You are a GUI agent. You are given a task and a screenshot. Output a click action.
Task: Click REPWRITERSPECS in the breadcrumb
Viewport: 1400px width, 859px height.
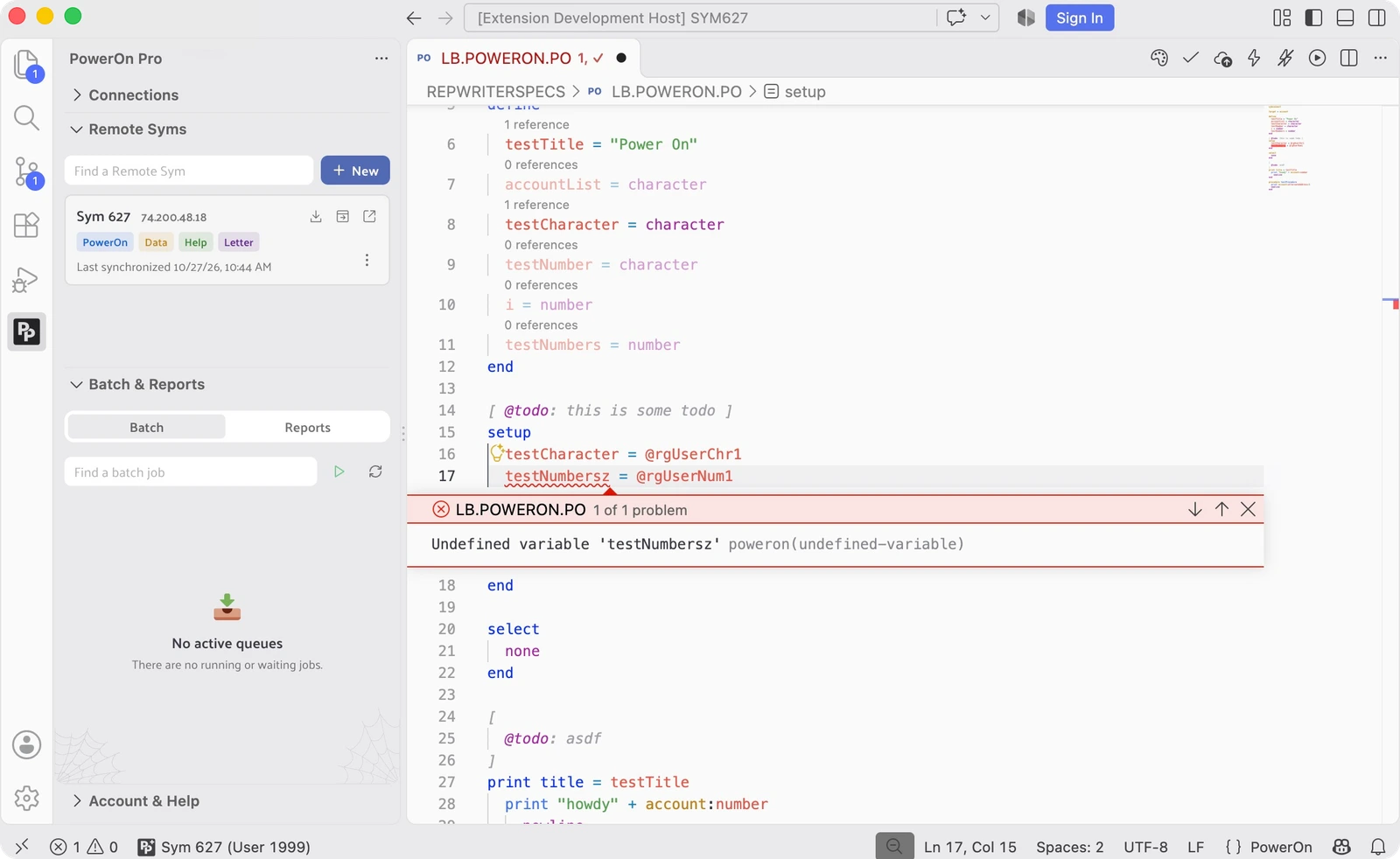496,92
